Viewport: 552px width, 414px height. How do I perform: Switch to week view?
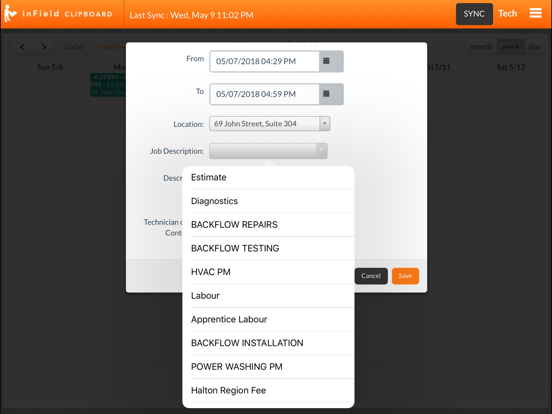[x=510, y=47]
